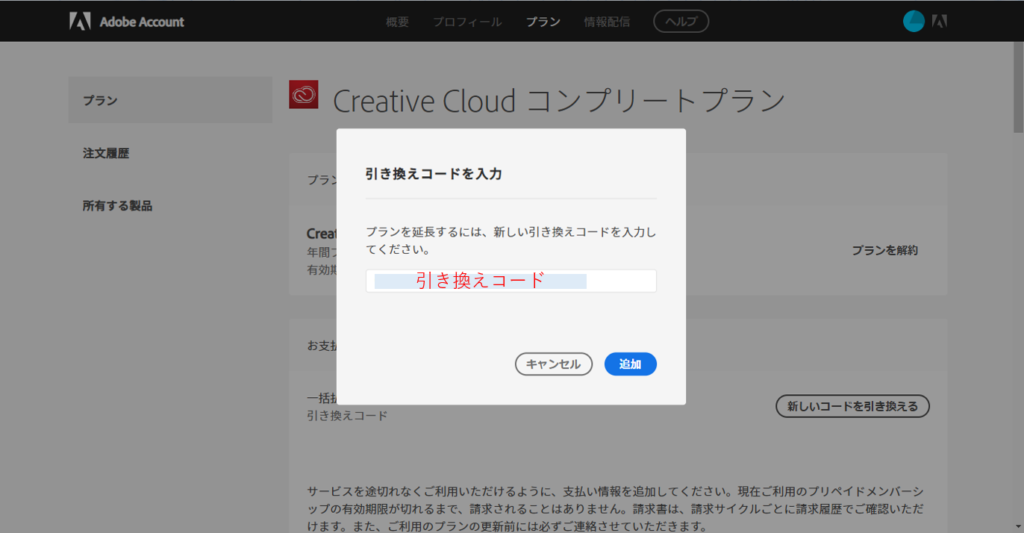Select プラン in the left sidebar
1024x533 pixels.
pyautogui.click(x=170, y=100)
